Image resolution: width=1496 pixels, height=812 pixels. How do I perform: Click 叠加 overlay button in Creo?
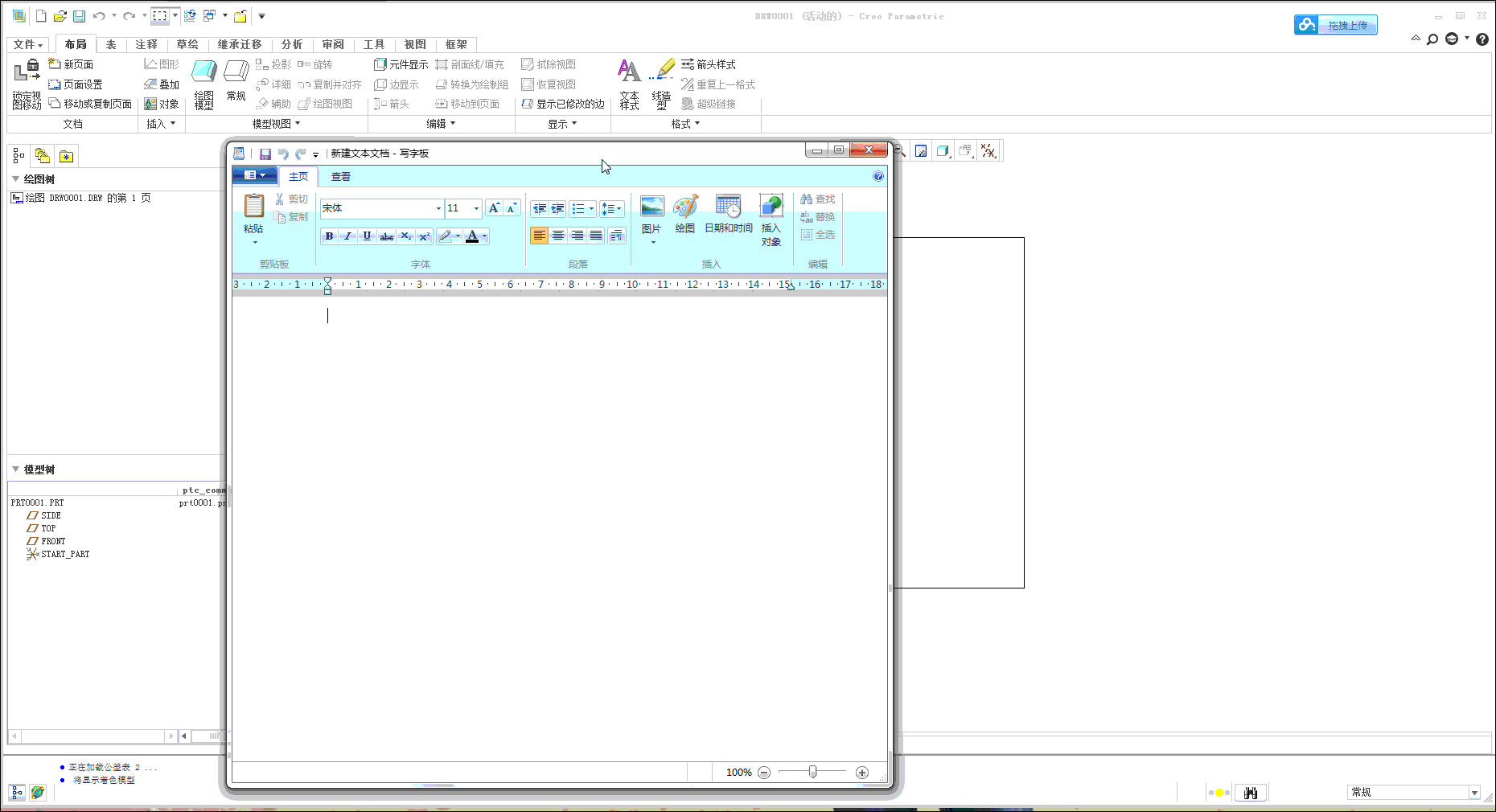click(162, 84)
